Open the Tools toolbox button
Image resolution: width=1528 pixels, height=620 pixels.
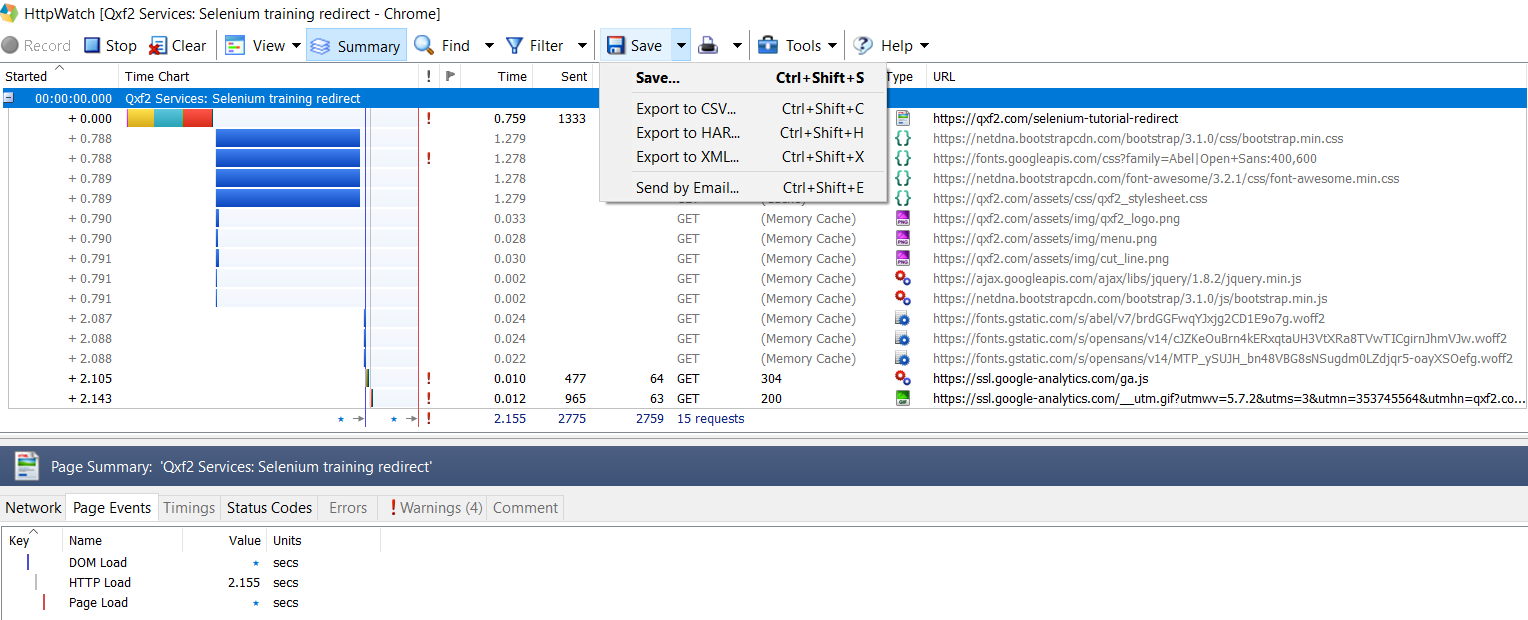(796, 46)
